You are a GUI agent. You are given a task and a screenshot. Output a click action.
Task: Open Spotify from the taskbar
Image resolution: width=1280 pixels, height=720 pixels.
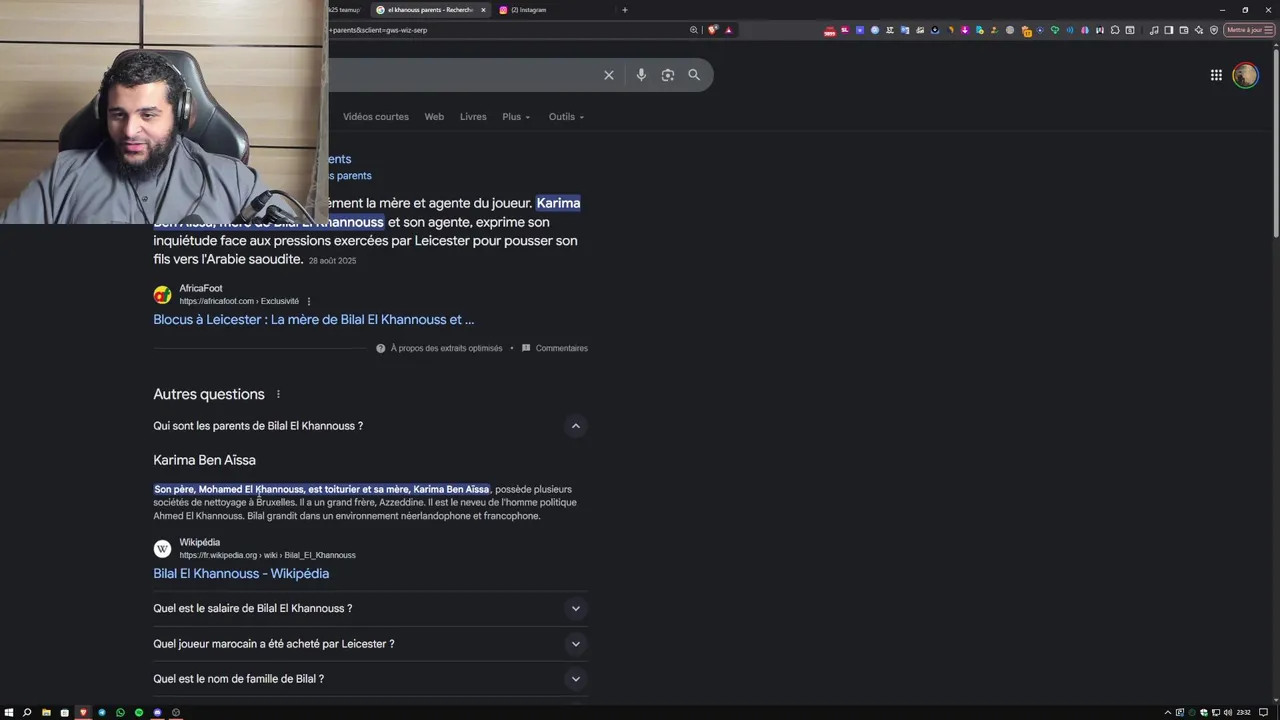(x=139, y=712)
